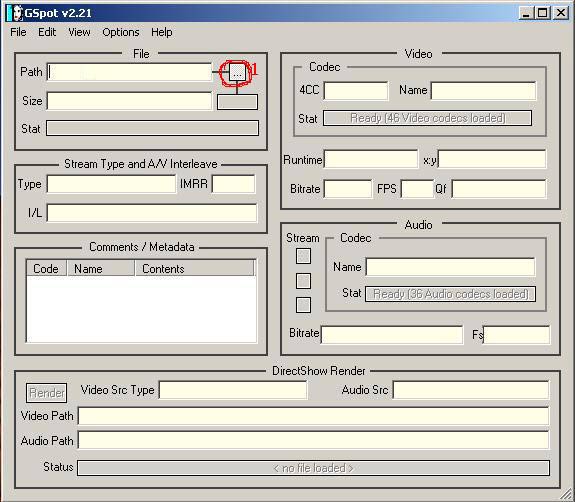Click 'Ready (36 Audio codecs loaded)' status
575x502 pixels.
450,294
